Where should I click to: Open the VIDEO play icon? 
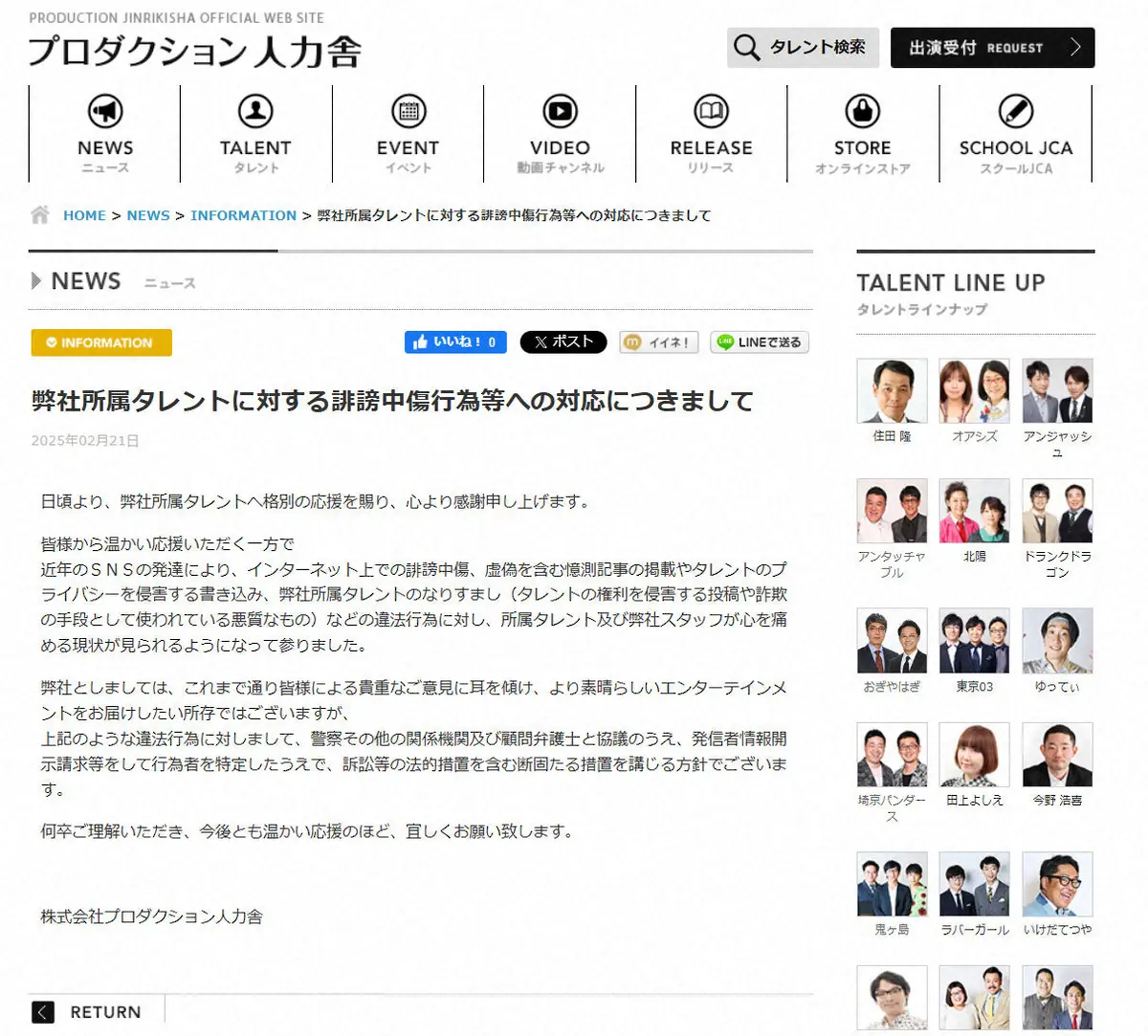click(560, 112)
